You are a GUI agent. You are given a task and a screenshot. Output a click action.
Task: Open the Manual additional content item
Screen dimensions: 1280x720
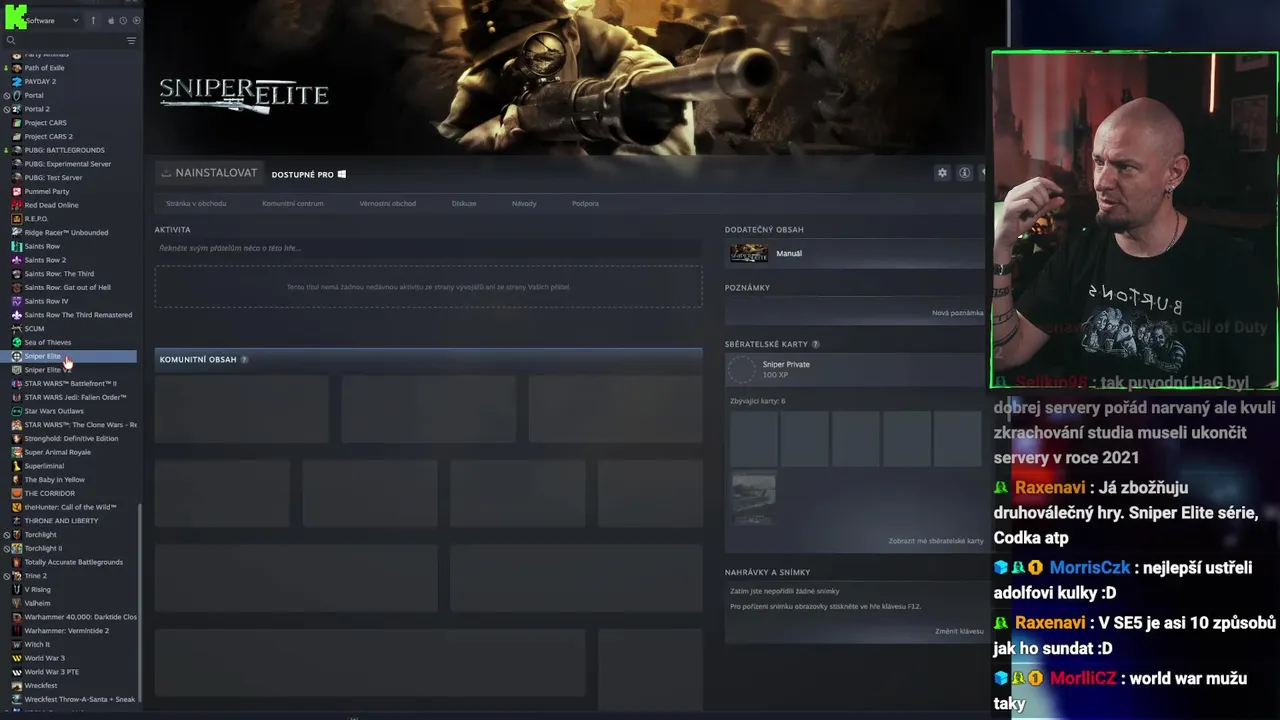coord(855,254)
